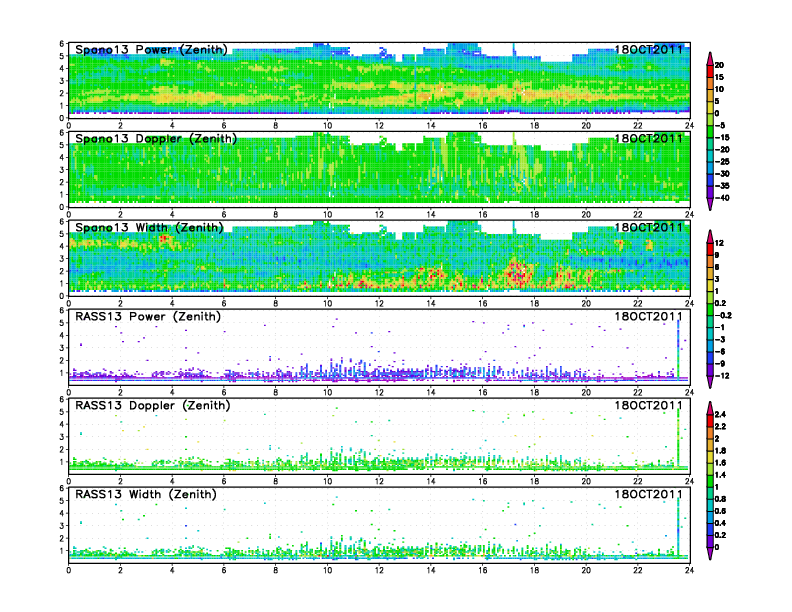Click the -30 label on the top colorbar
792x612 pixels.
click(x=722, y=174)
